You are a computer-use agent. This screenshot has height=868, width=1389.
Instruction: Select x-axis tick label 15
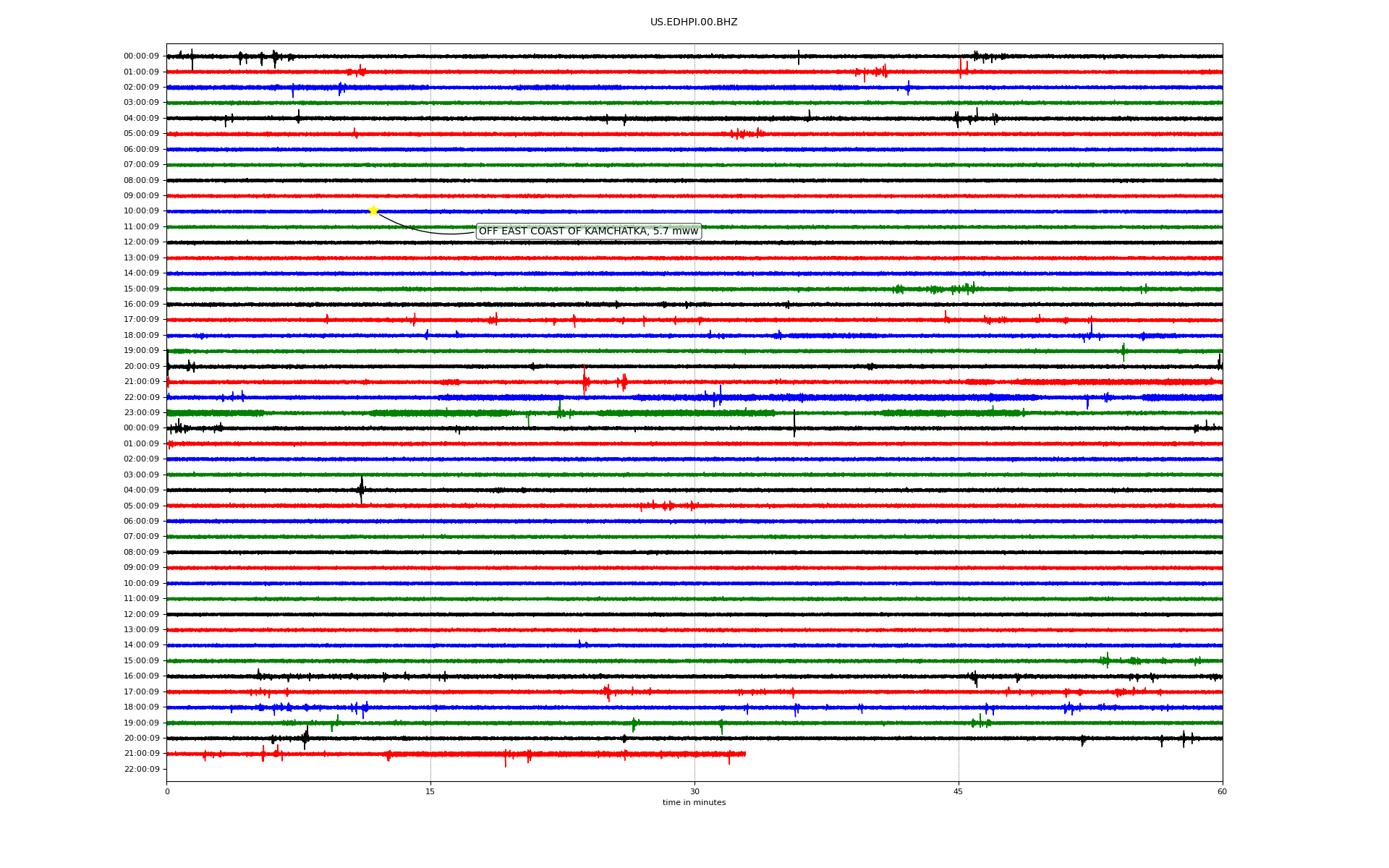click(x=430, y=791)
